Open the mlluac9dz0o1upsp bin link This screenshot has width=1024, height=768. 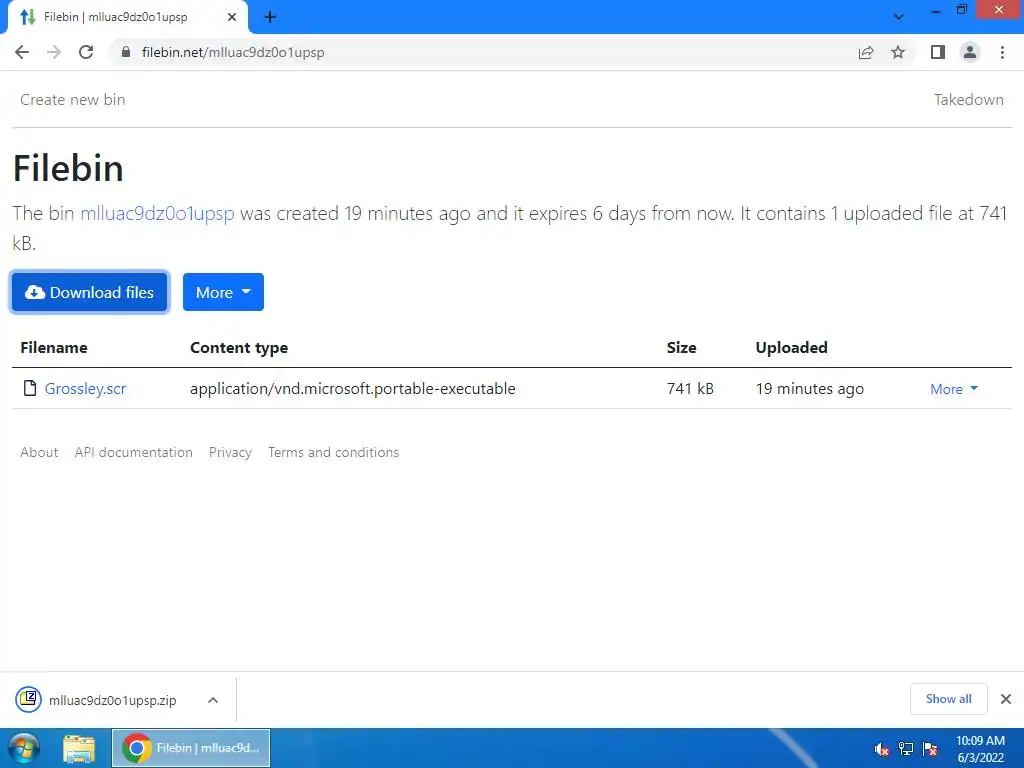pos(157,214)
